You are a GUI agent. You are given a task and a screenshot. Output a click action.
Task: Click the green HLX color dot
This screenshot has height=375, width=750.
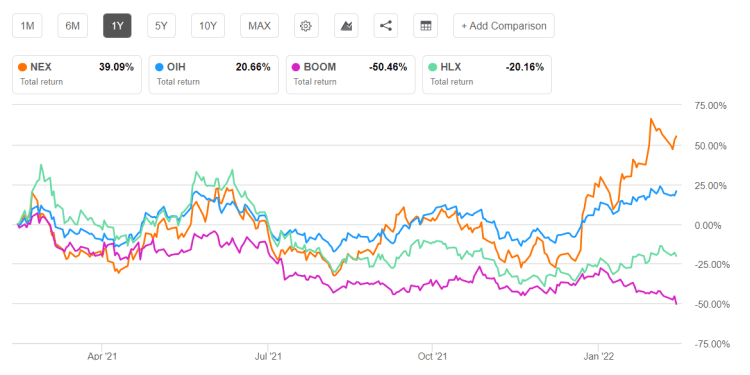432,67
